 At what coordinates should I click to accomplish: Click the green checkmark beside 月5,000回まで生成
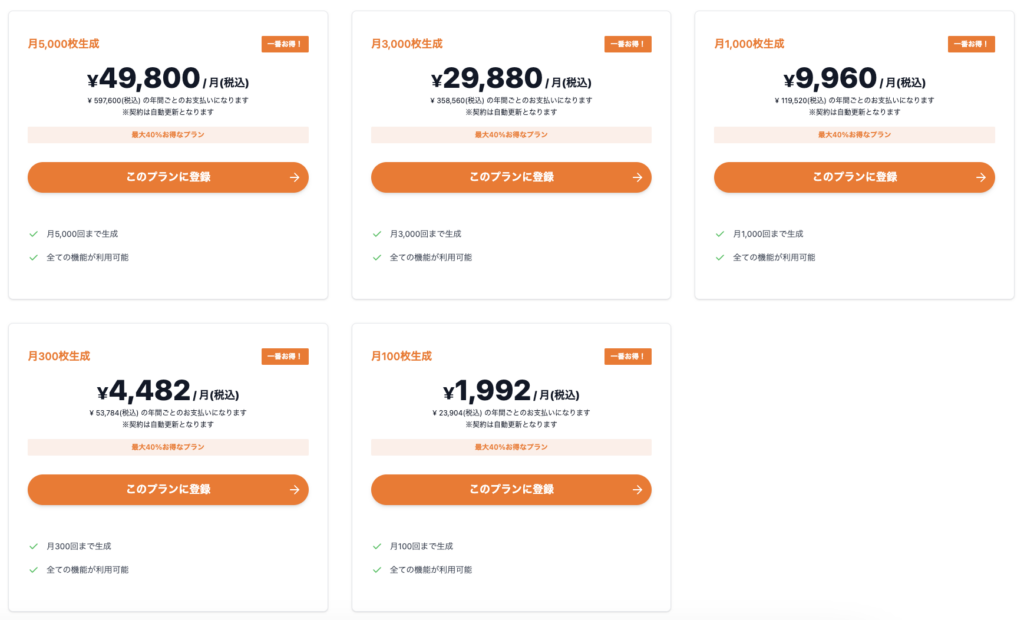(32, 233)
